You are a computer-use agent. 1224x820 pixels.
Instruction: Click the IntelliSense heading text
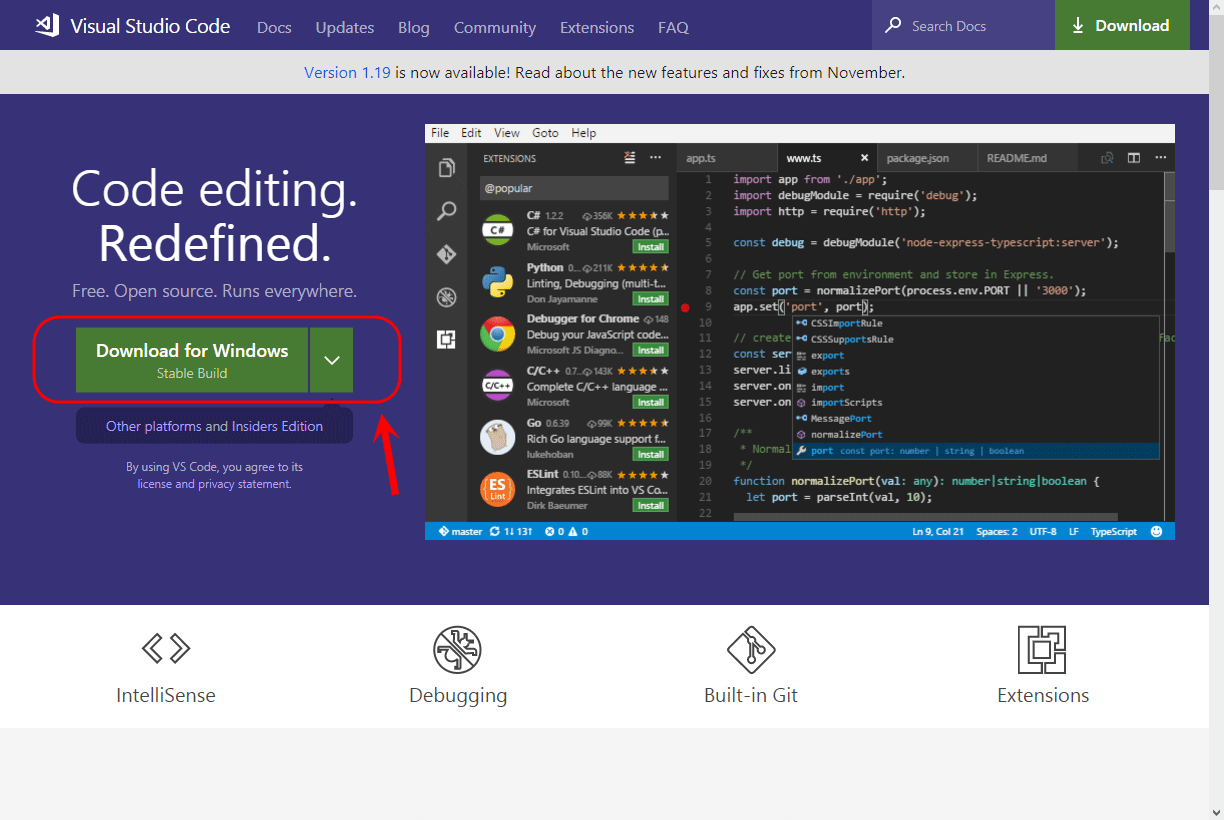[166, 695]
